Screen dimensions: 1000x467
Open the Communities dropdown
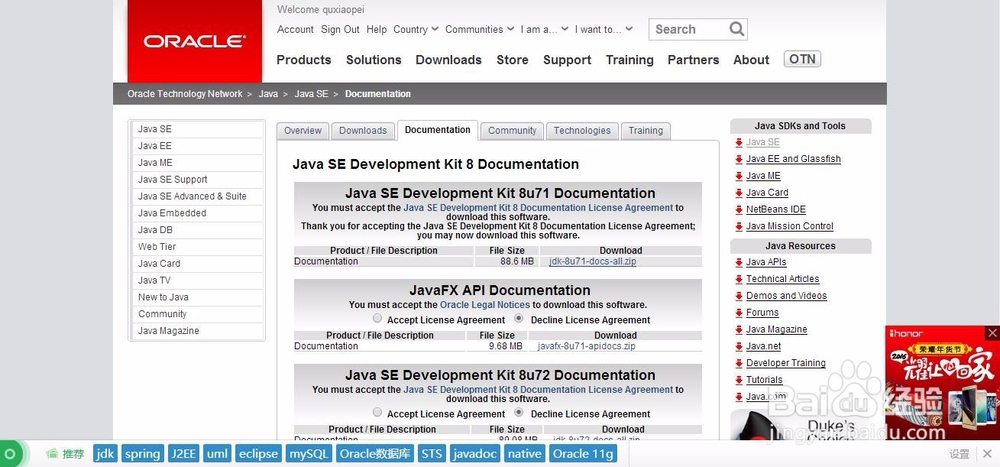pos(479,29)
